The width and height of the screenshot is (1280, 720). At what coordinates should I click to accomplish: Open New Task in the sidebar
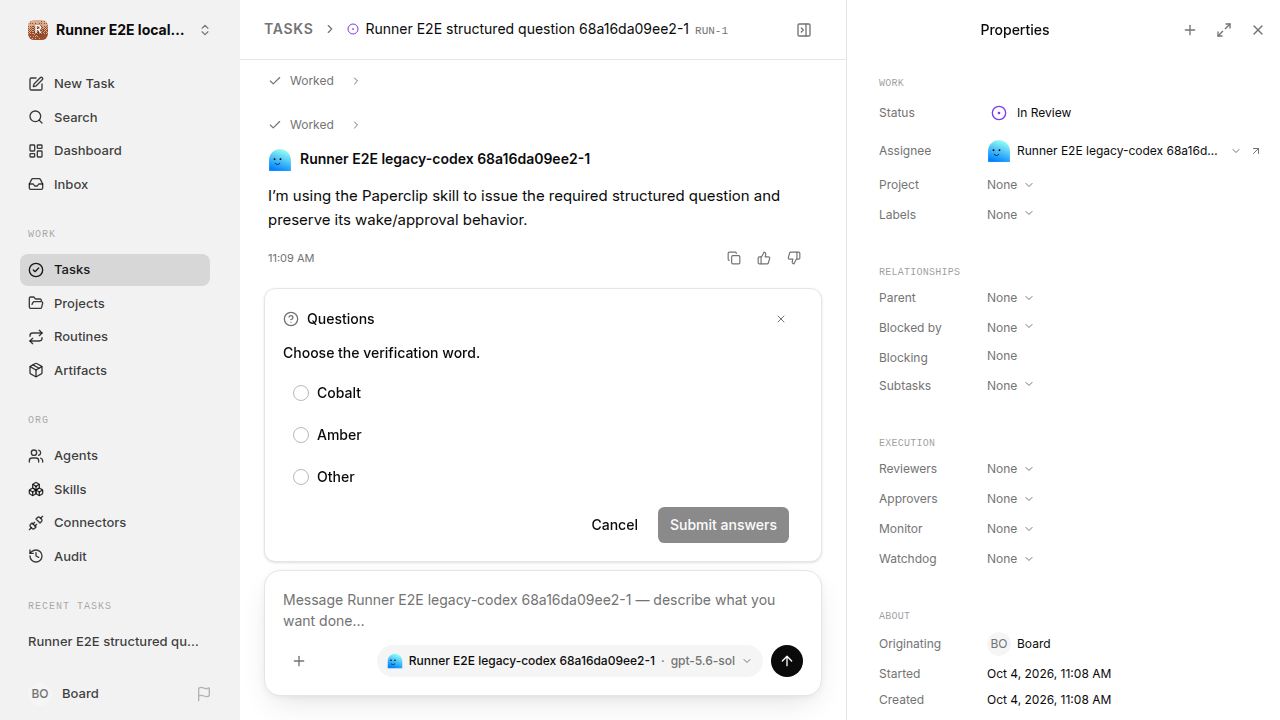(115, 84)
